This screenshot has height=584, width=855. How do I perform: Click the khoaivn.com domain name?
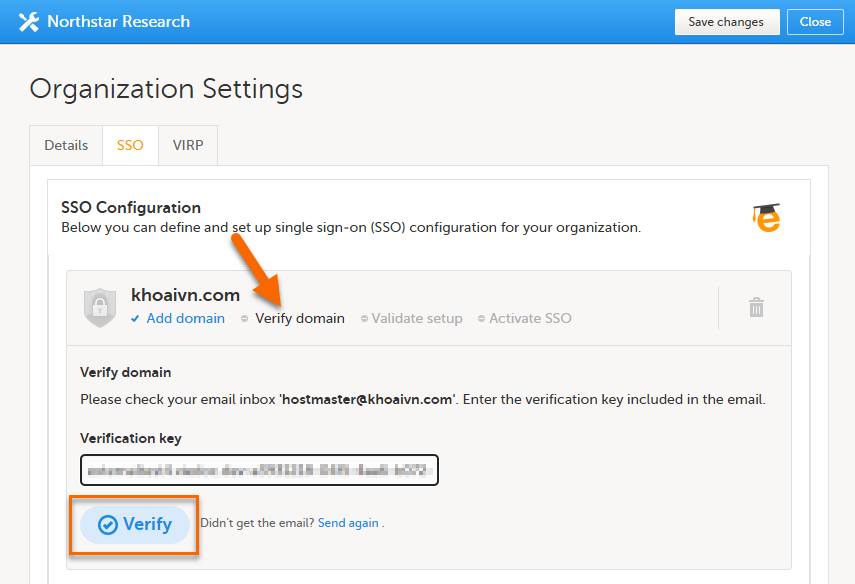click(185, 295)
